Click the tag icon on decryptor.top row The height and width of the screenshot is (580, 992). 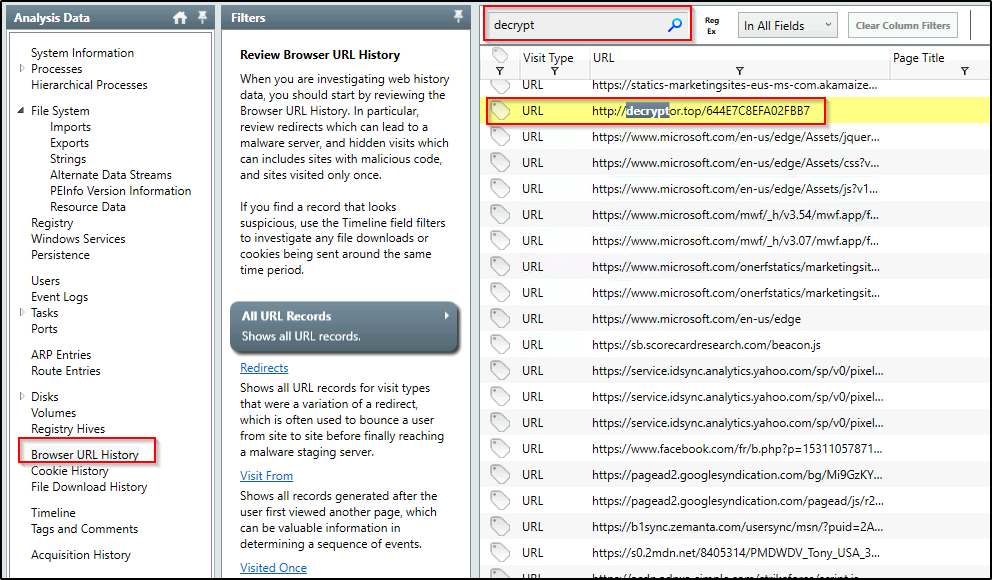click(x=501, y=110)
